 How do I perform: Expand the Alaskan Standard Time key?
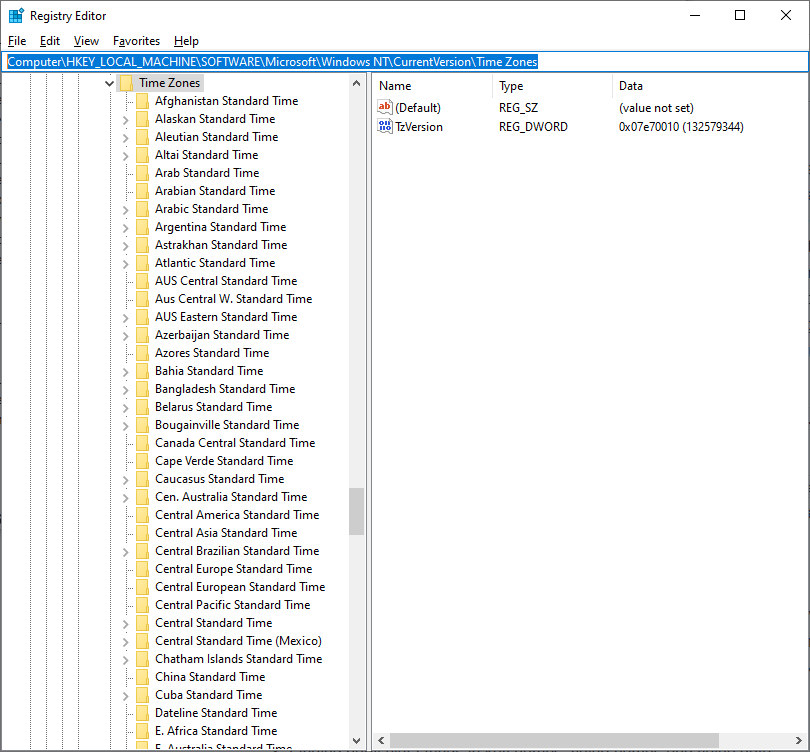pos(125,119)
